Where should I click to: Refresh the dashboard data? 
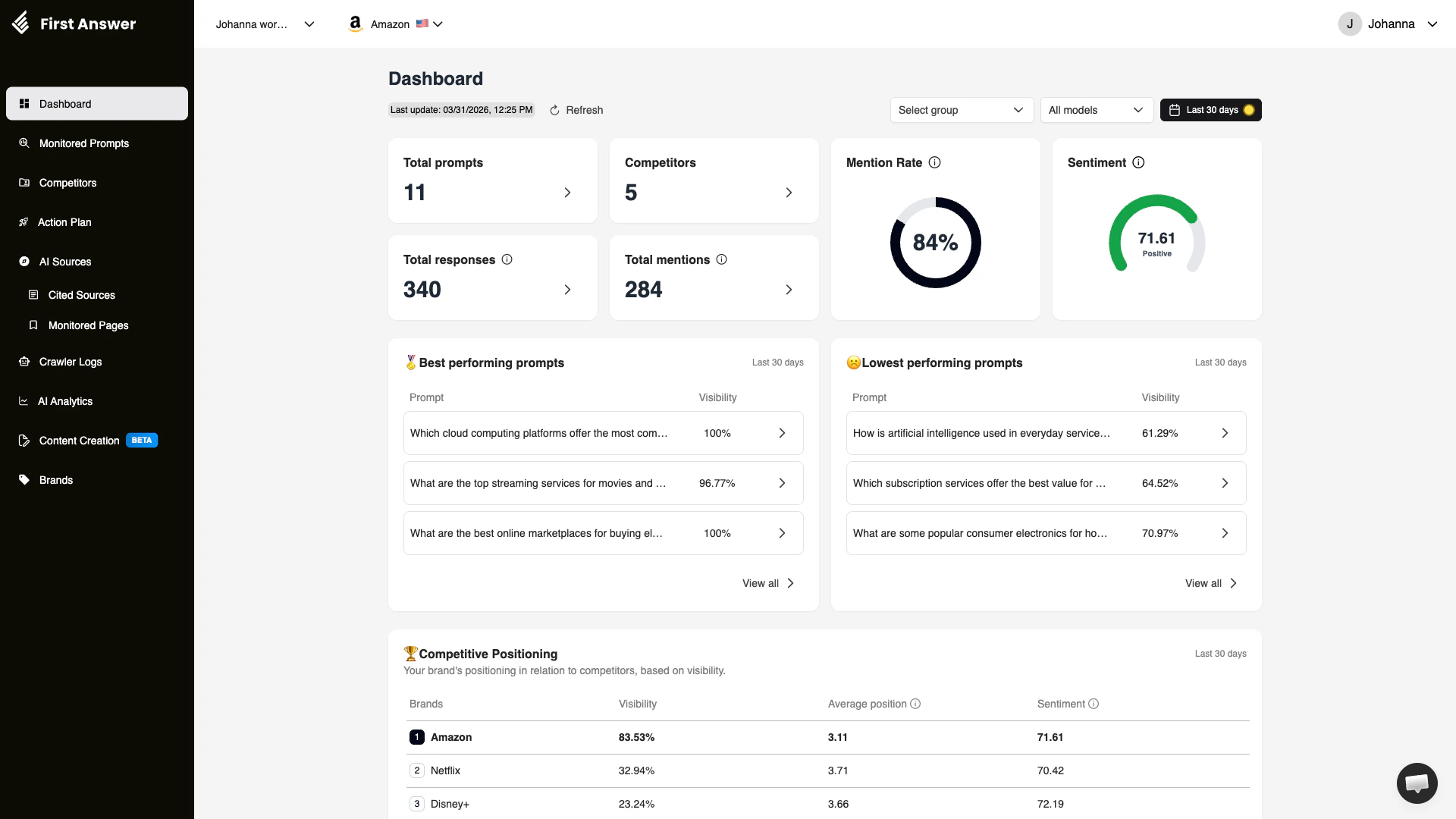click(576, 110)
